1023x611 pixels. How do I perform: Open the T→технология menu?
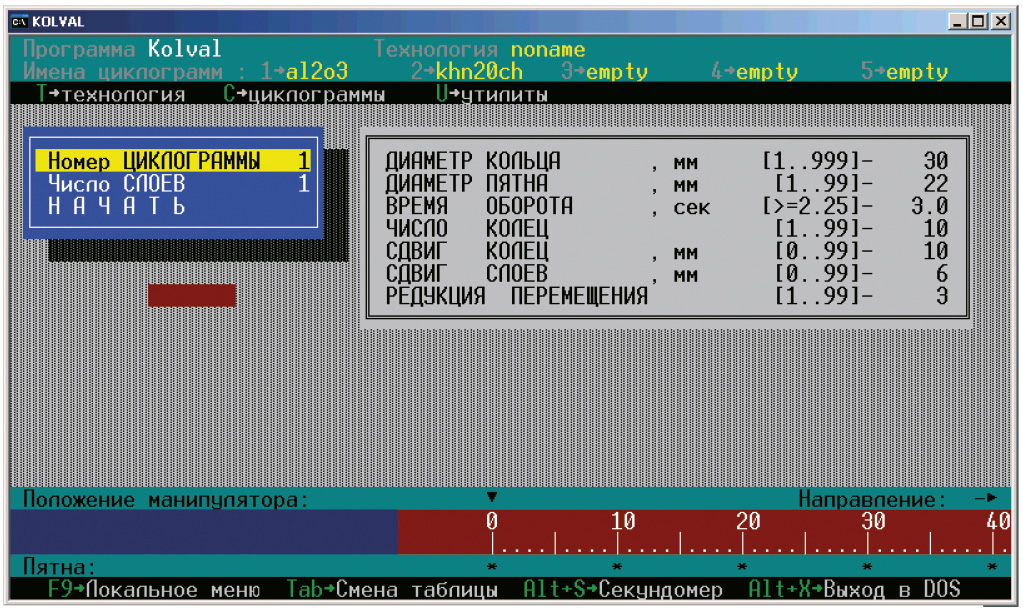[111, 95]
